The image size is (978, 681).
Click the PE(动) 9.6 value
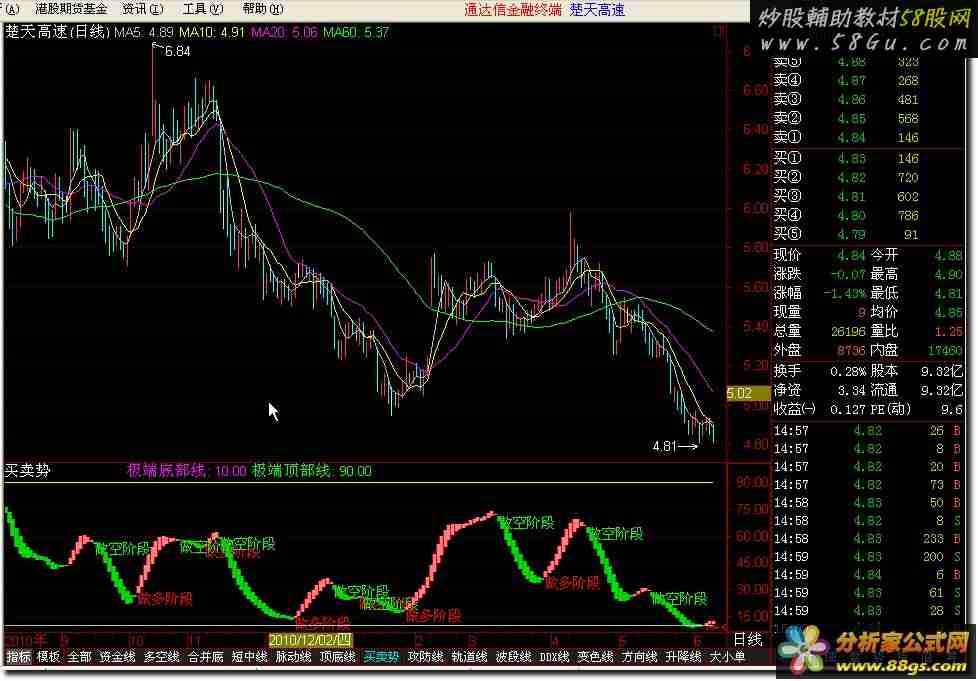coord(953,410)
